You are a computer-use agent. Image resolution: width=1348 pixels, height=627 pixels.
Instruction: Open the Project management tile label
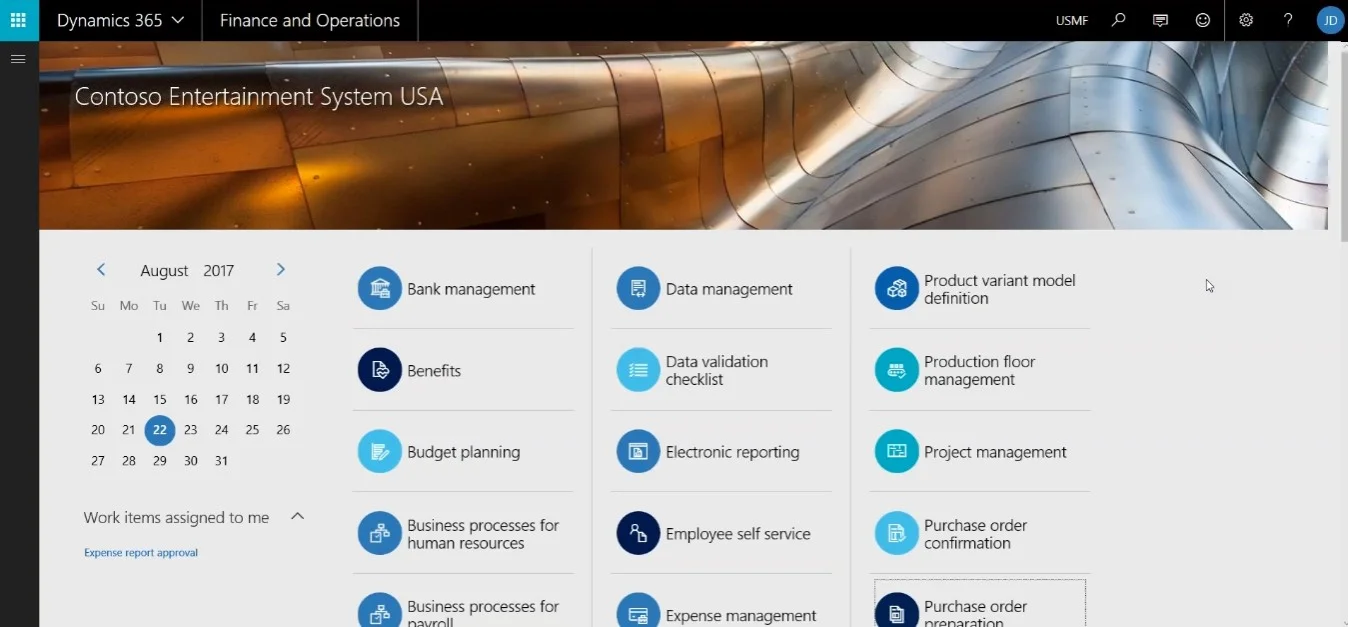995,452
